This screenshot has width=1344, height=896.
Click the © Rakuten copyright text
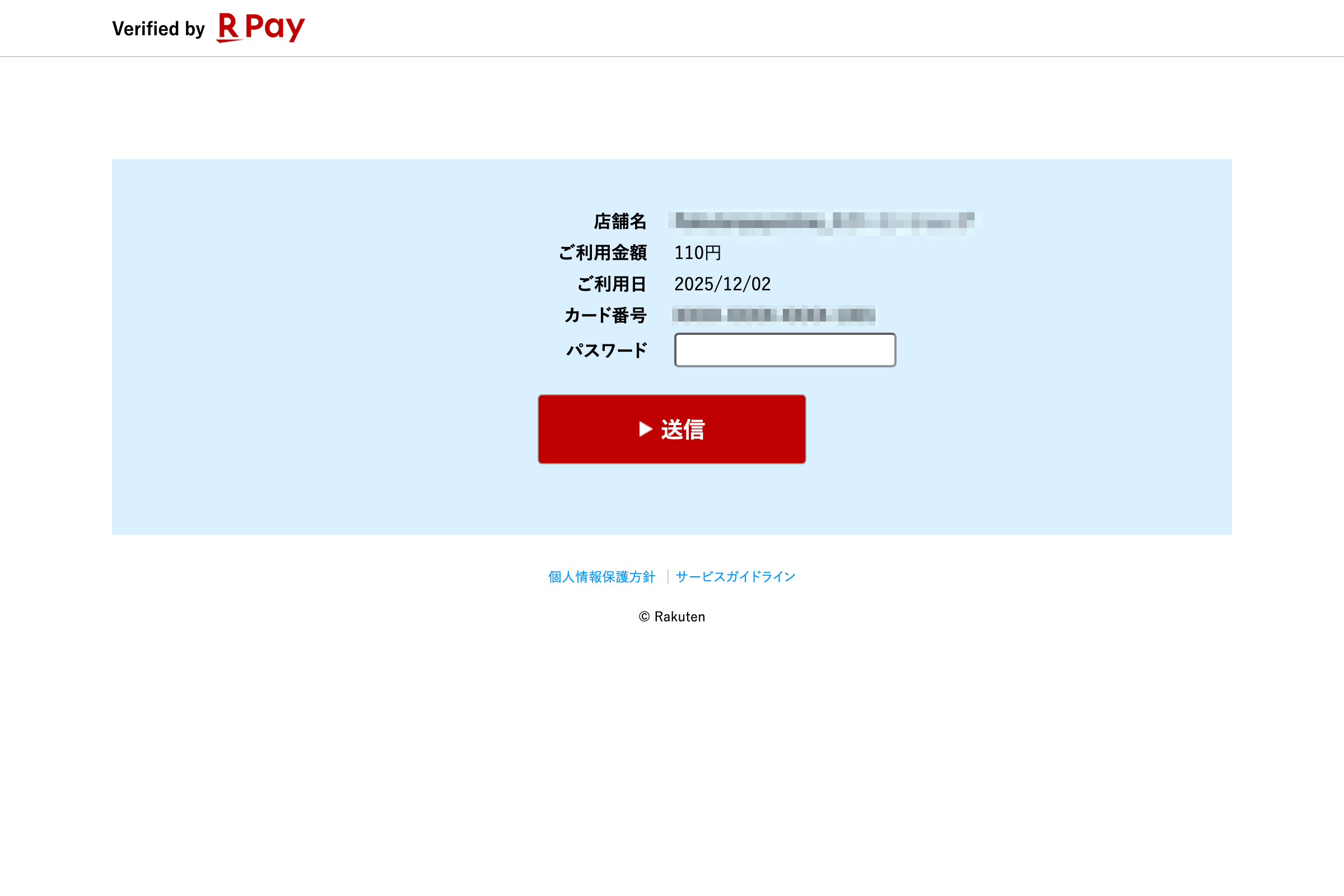point(672,617)
